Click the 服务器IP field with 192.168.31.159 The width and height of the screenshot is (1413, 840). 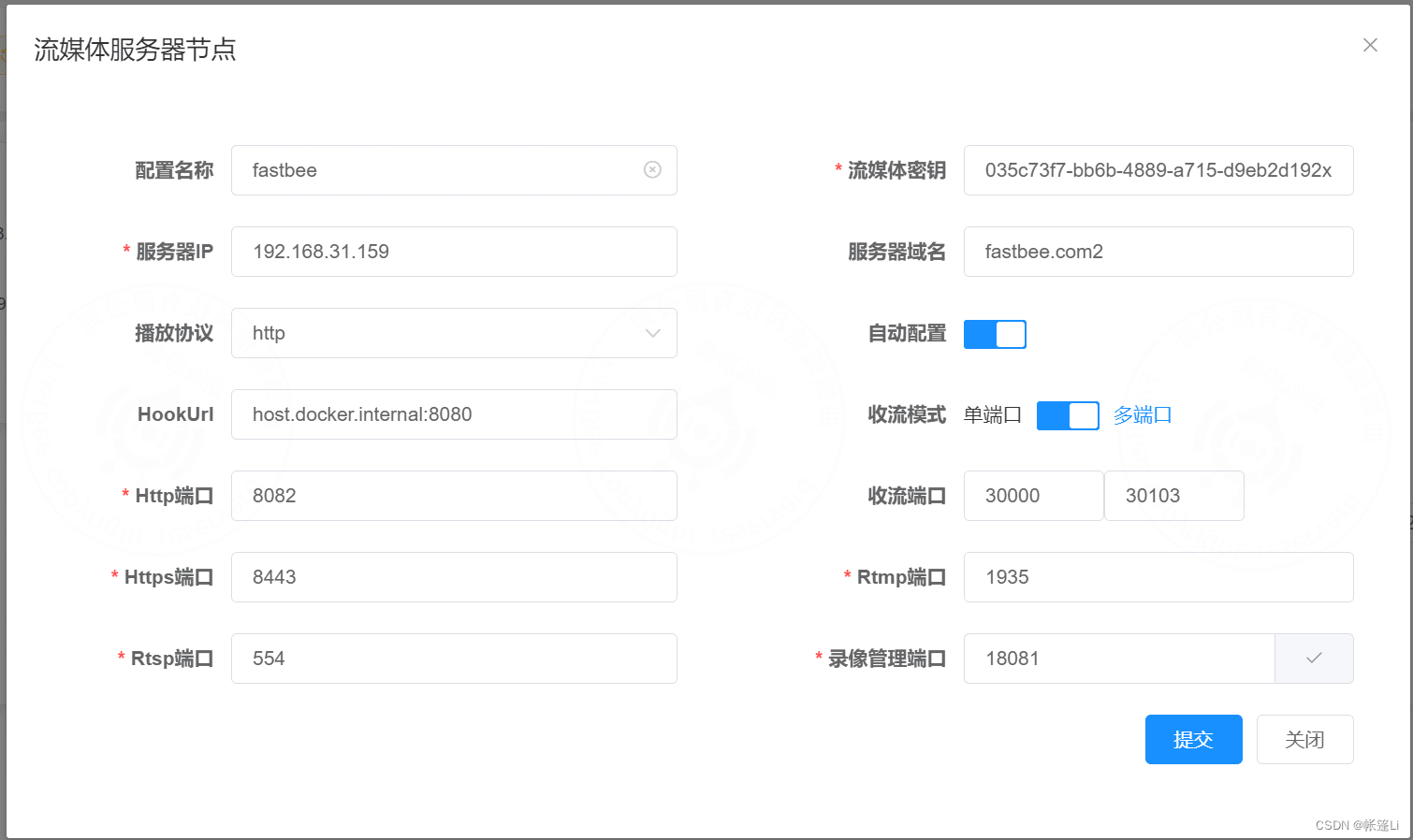[x=454, y=252]
